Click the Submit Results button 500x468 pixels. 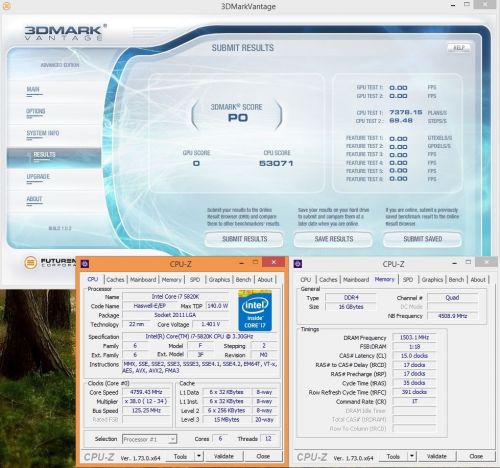click(x=244, y=239)
